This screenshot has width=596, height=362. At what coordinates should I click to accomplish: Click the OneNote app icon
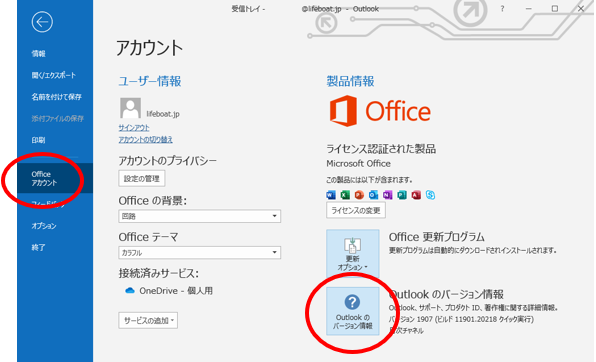(x=387, y=195)
